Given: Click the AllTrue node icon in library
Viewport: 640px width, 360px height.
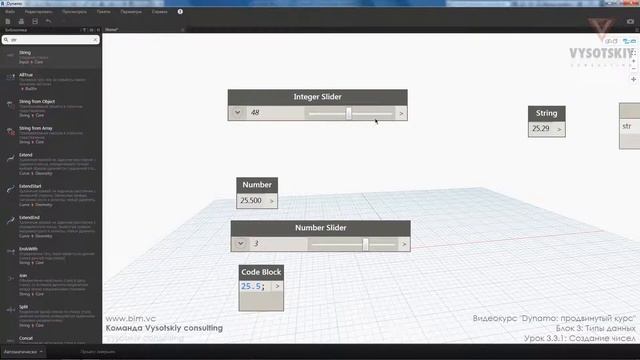Looking at the screenshot, I should 10,77.
